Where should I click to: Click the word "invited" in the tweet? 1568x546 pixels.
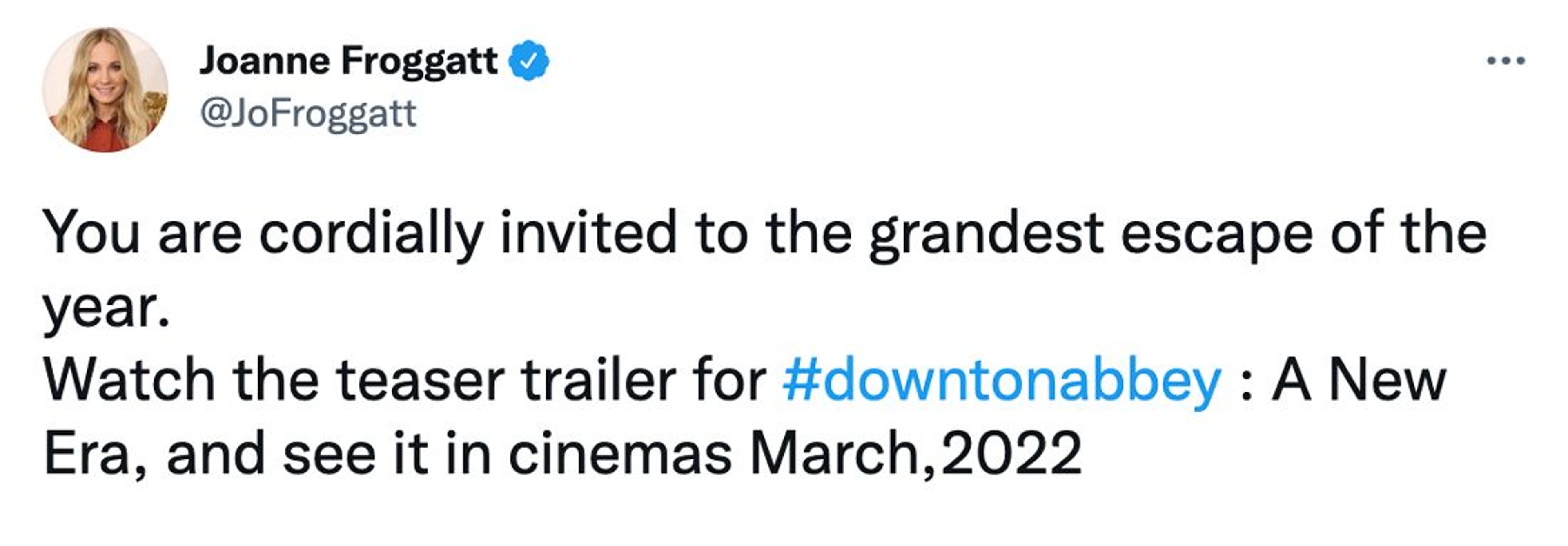pyautogui.click(x=588, y=233)
